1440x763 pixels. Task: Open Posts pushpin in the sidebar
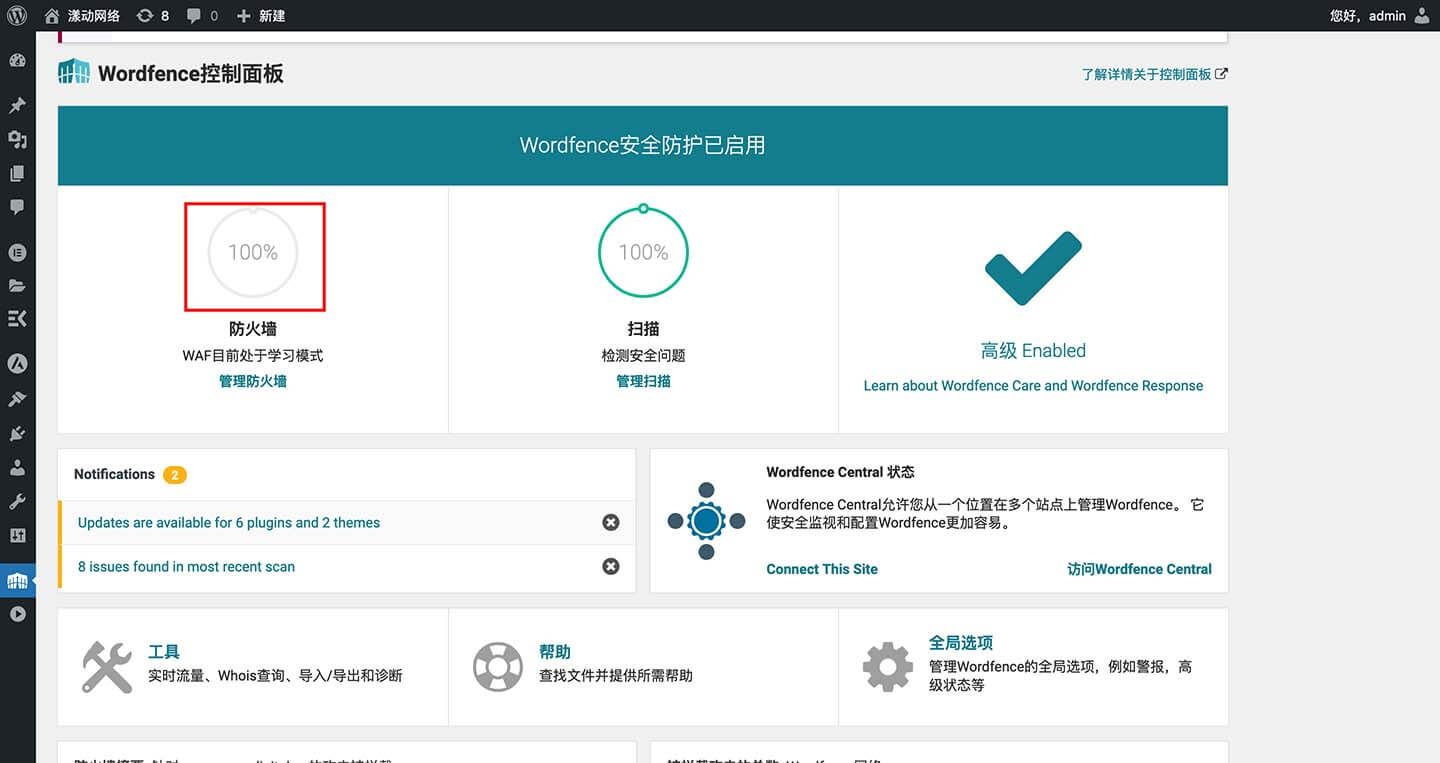[17, 105]
